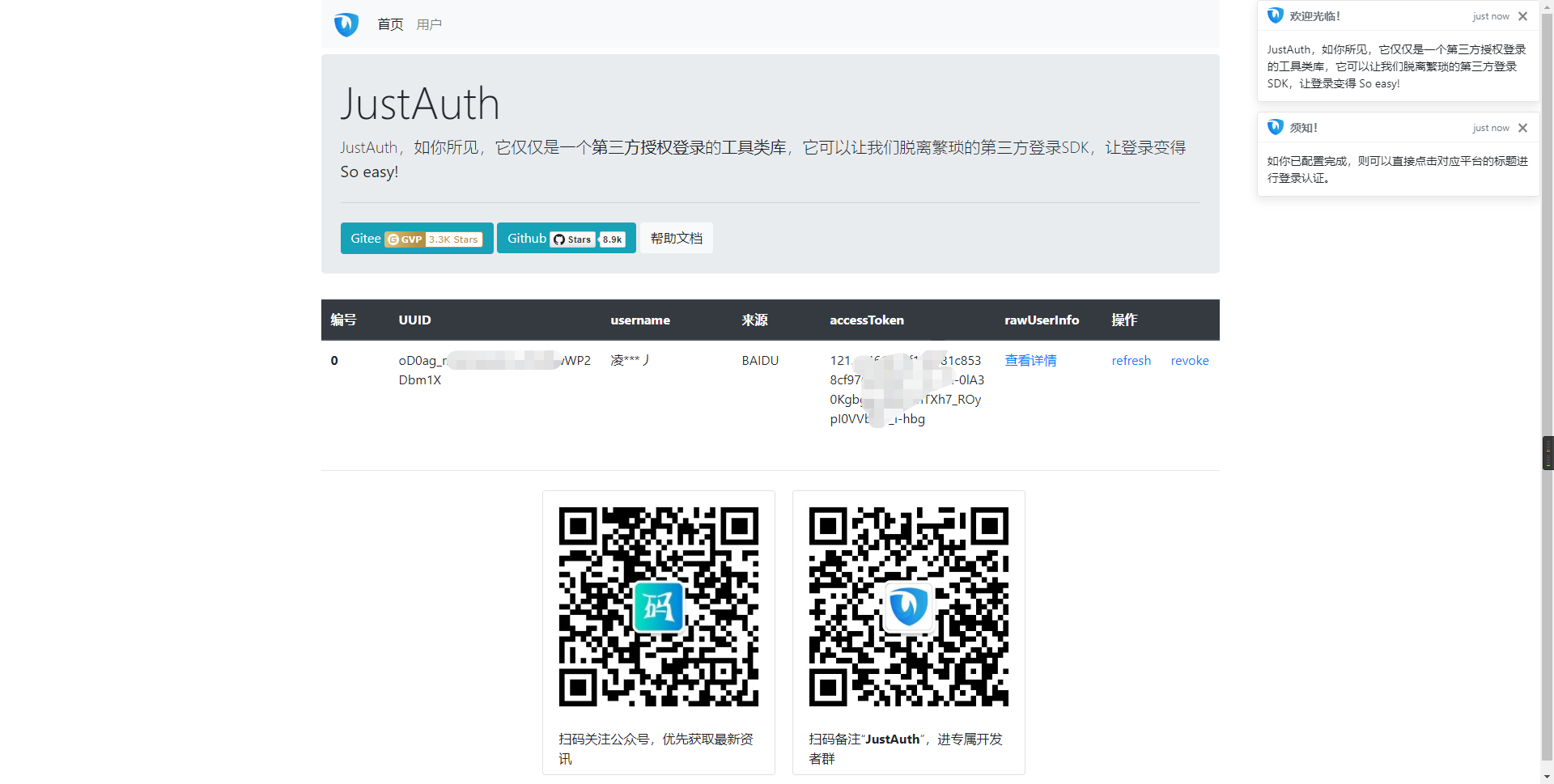Click shield icon in 须知! toast

[1276, 127]
